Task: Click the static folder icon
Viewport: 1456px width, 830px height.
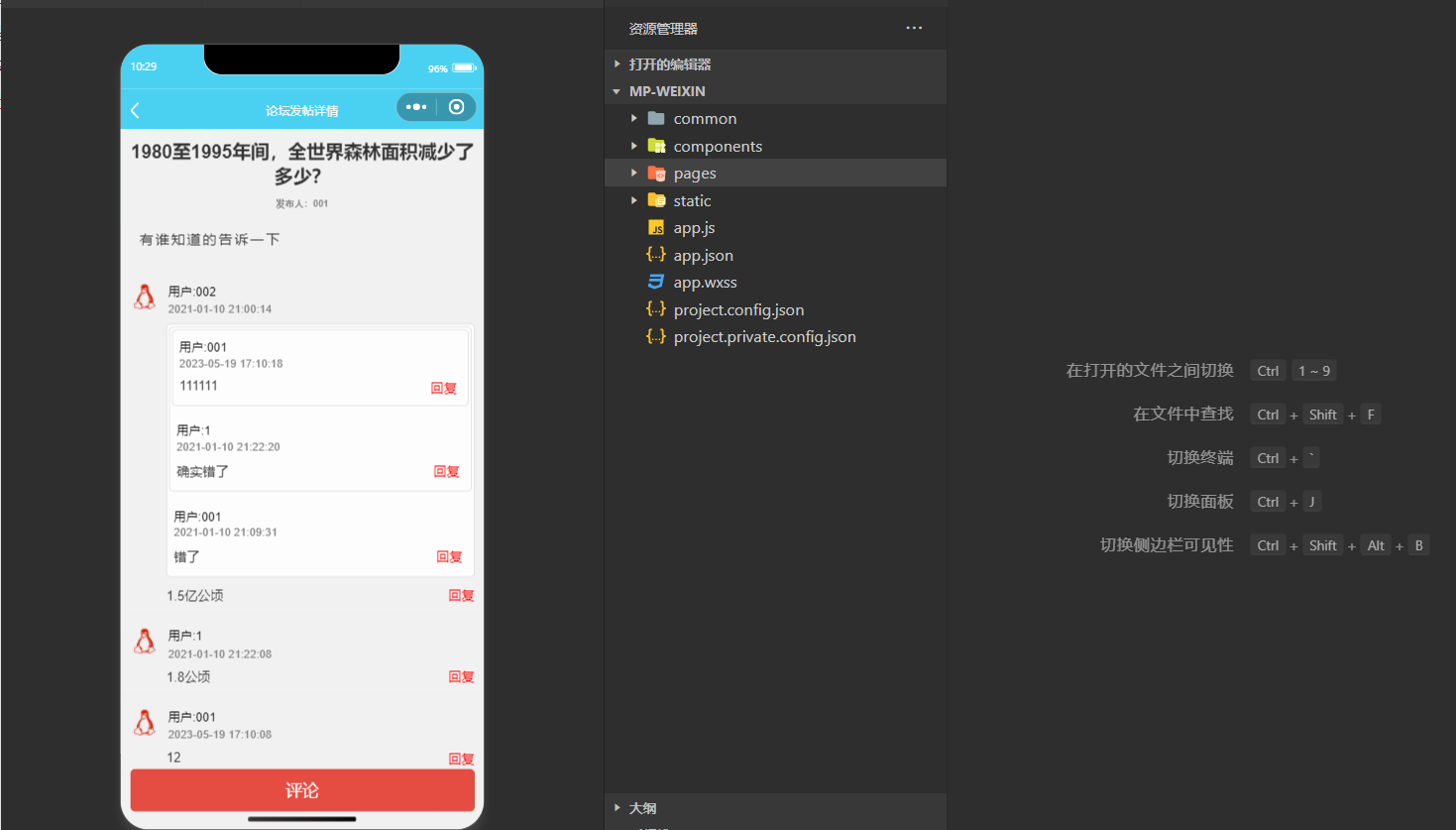Action: 656,200
